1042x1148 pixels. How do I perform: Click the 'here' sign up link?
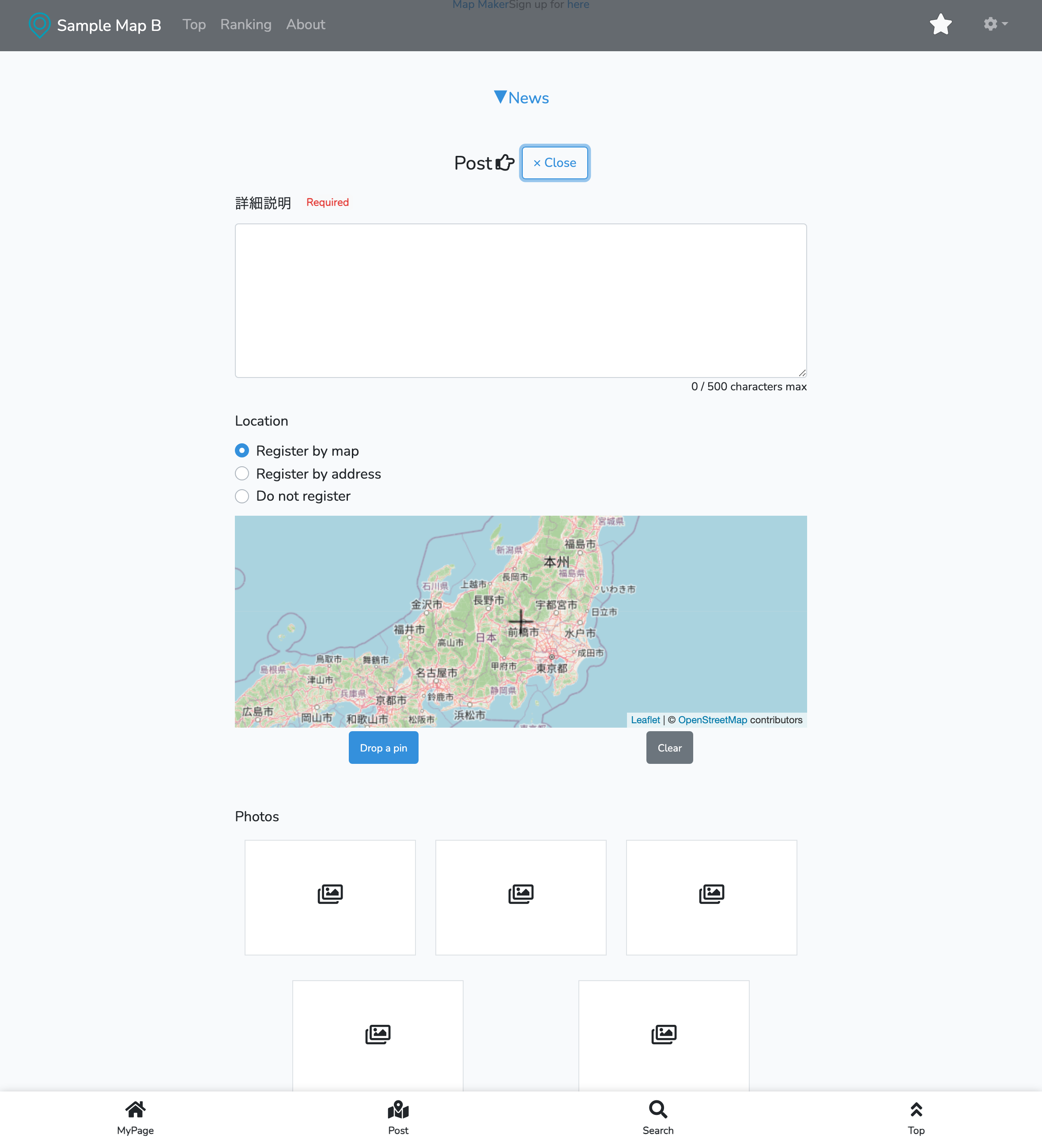578,4
